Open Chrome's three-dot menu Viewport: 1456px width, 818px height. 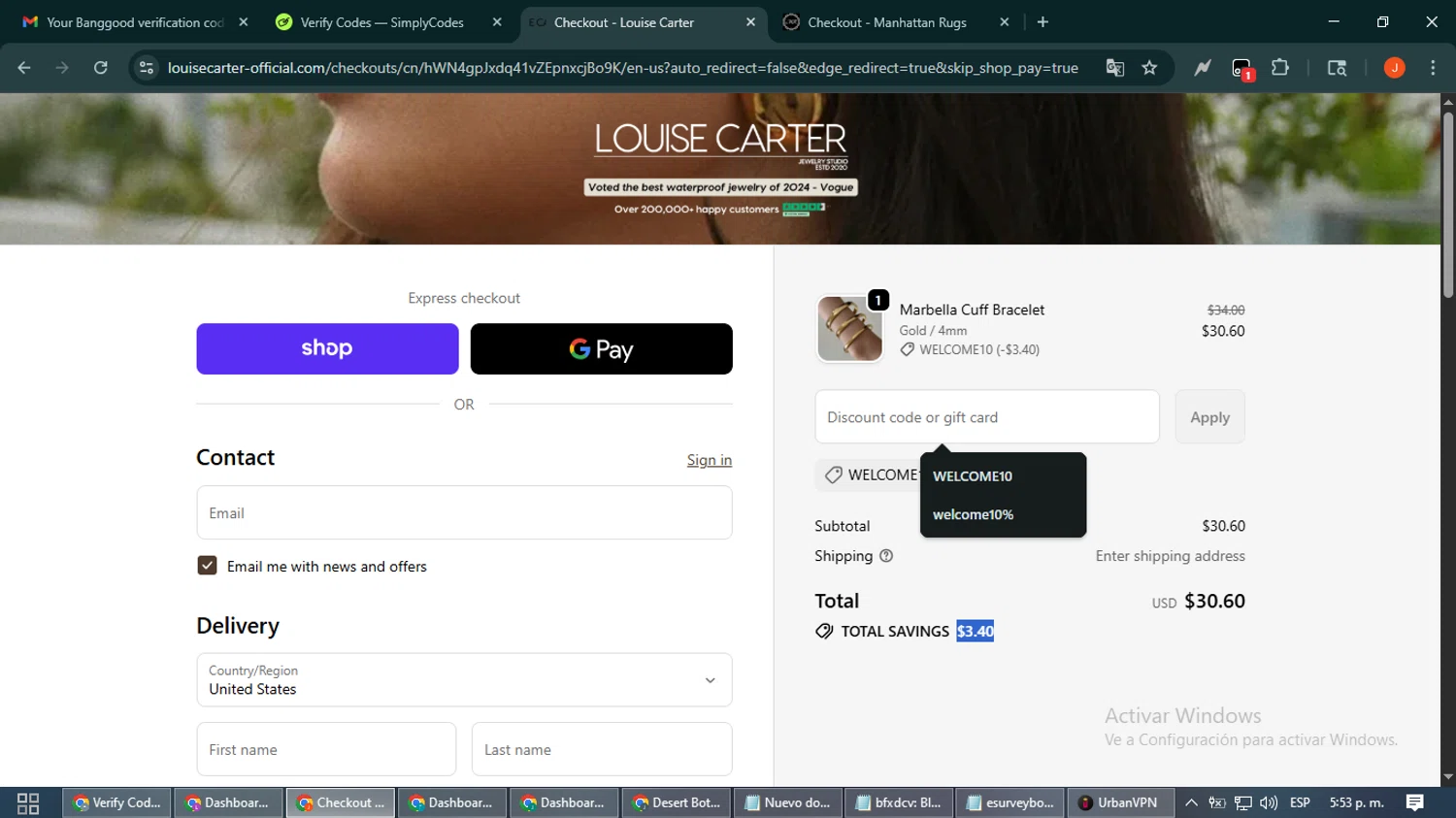coord(1433,68)
